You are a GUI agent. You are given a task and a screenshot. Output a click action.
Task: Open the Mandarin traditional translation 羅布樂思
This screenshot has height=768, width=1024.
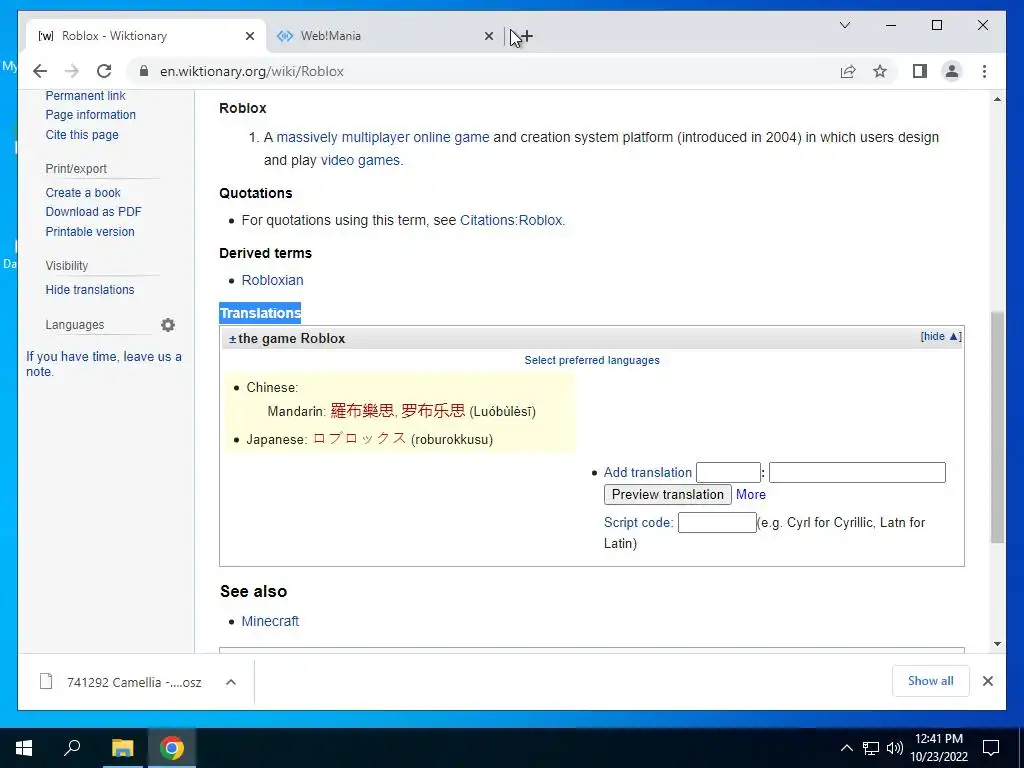(362, 411)
